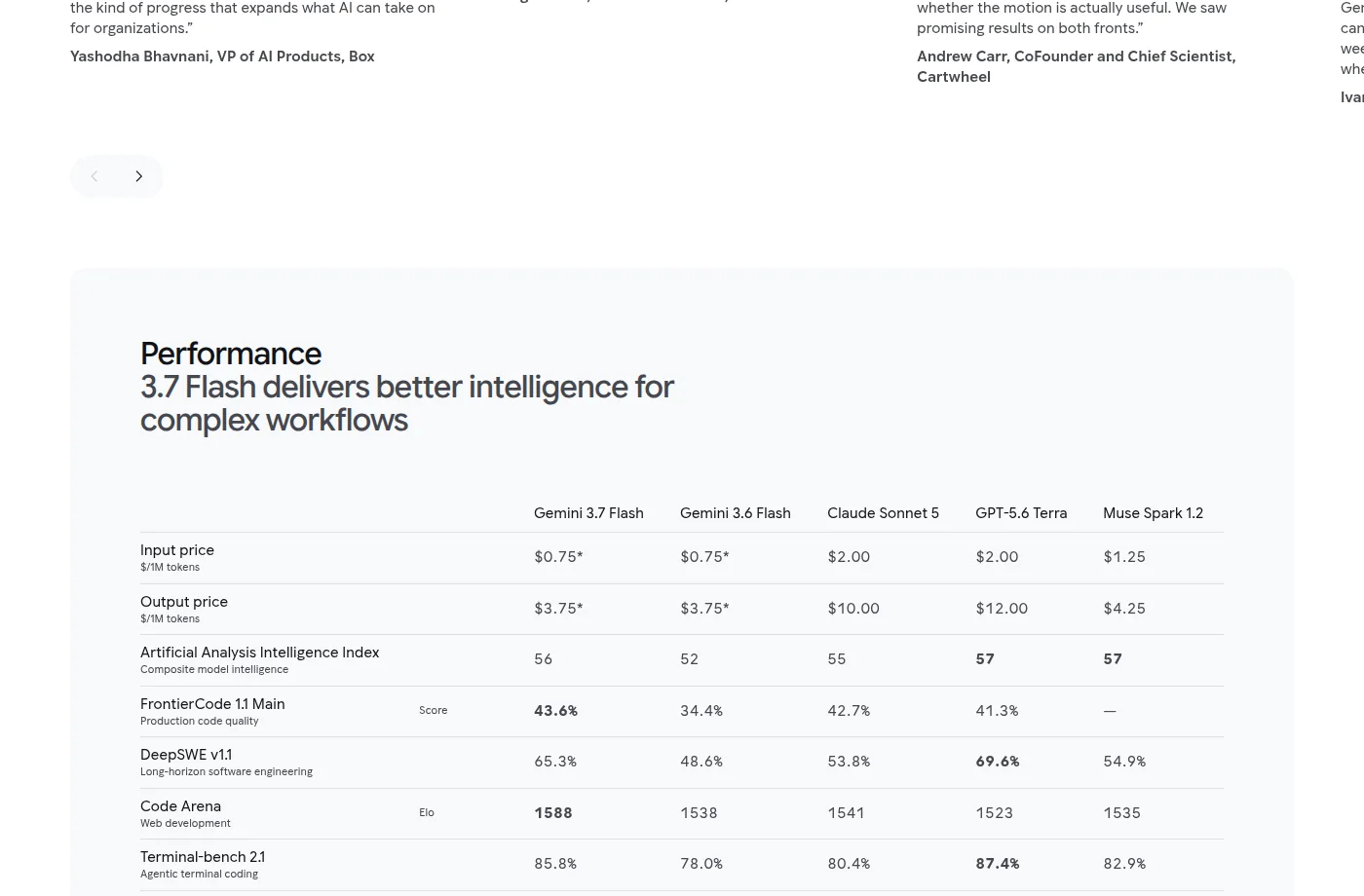Click the next testimonial arrow

click(x=138, y=176)
